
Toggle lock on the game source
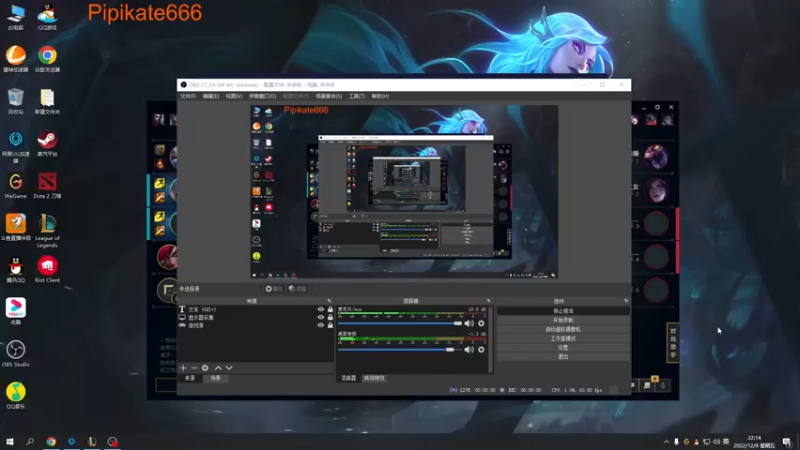click(330, 325)
